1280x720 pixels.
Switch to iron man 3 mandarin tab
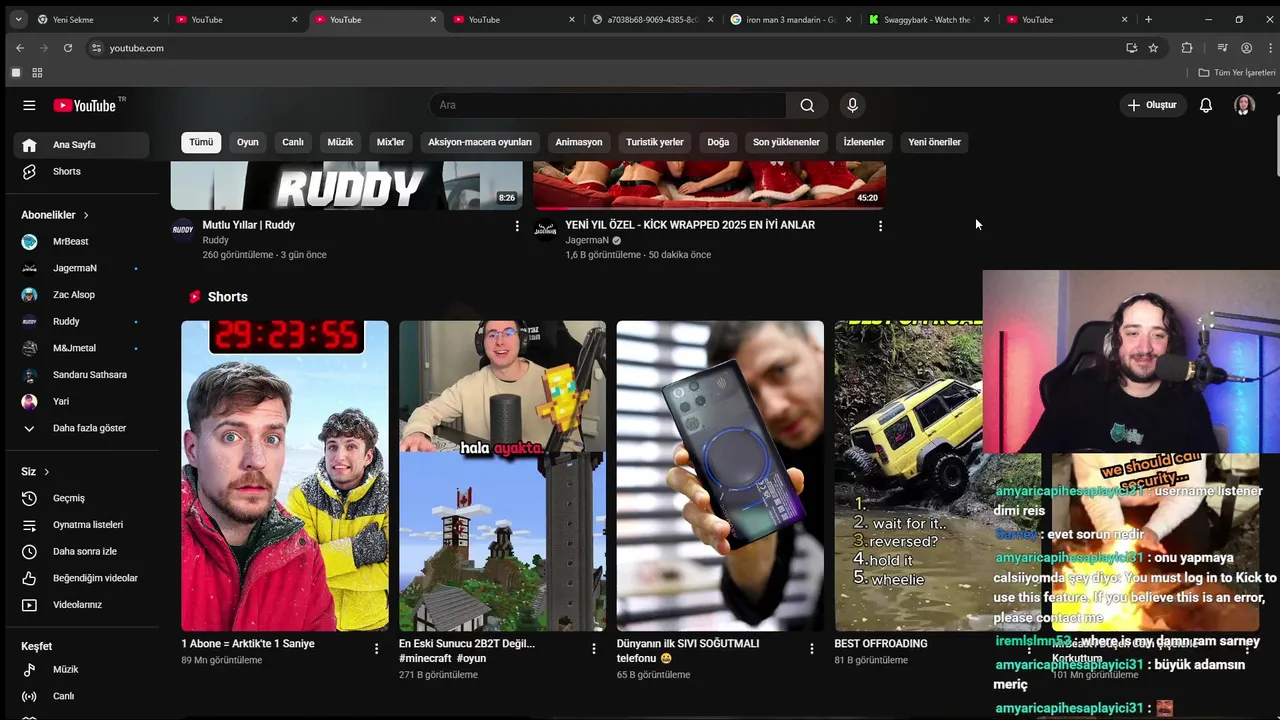pos(790,19)
